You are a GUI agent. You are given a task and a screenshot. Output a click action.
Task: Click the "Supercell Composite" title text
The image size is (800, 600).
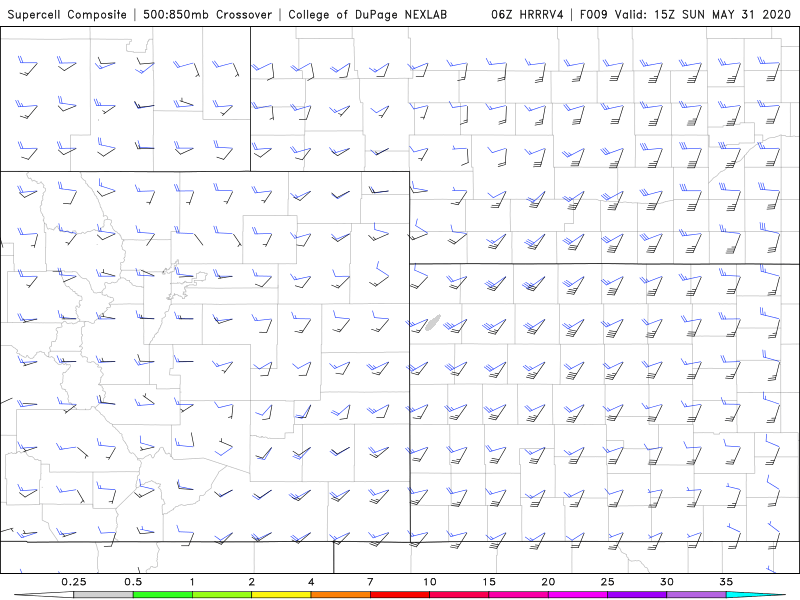pos(67,14)
